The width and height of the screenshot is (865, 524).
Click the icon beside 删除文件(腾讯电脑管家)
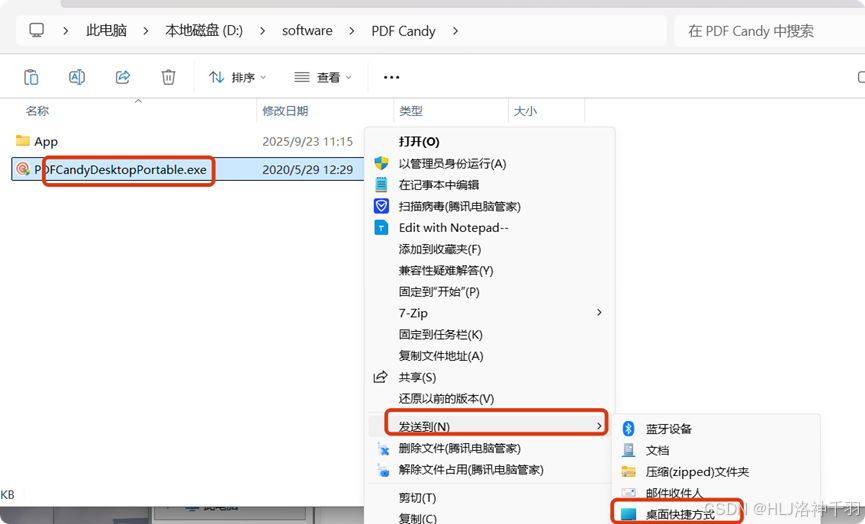coord(382,448)
